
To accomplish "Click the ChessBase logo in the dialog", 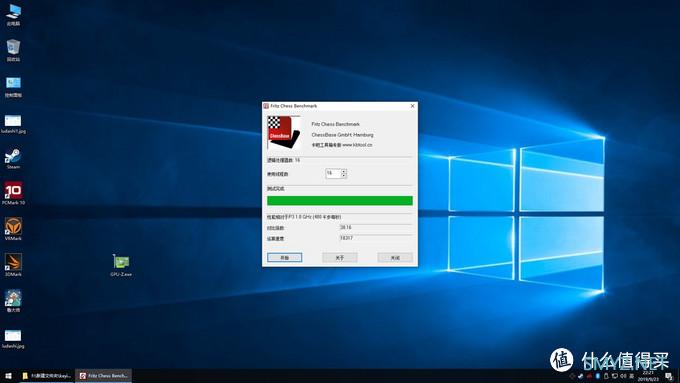I will (283, 132).
